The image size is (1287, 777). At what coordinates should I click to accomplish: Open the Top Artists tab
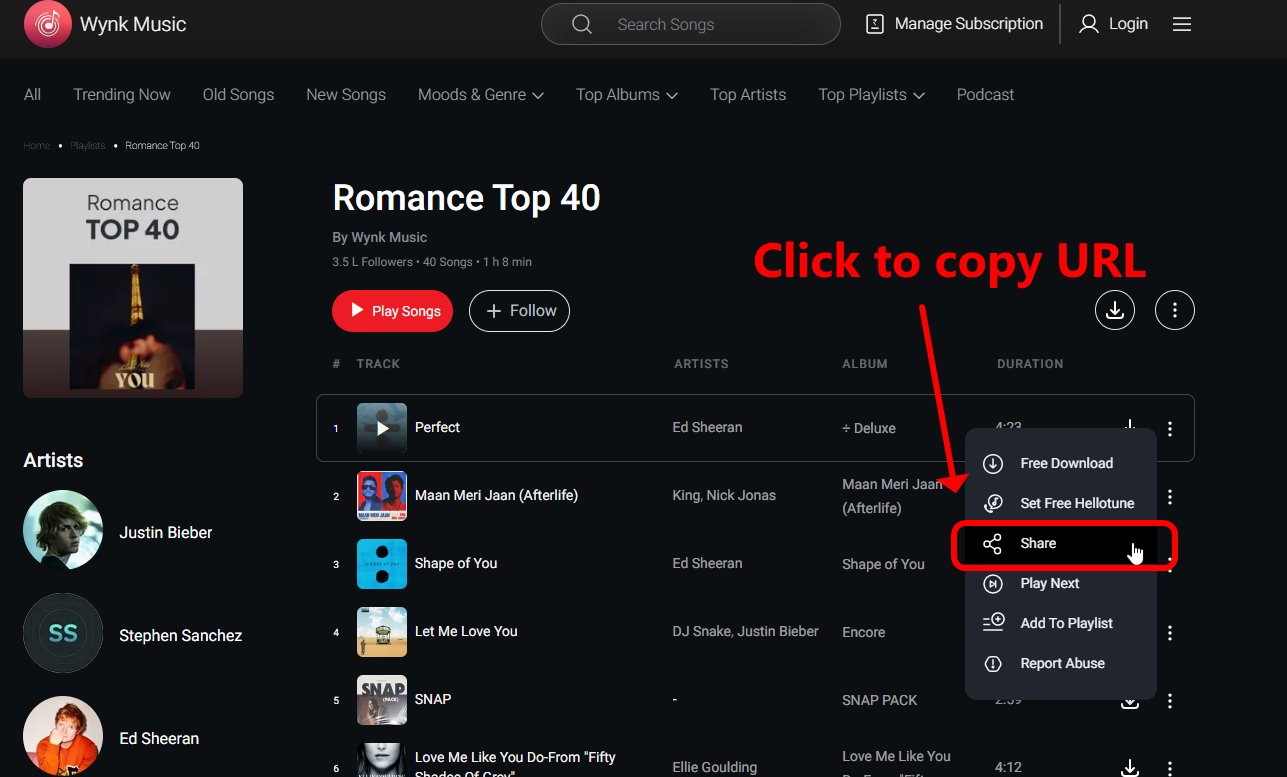(748, 95)
